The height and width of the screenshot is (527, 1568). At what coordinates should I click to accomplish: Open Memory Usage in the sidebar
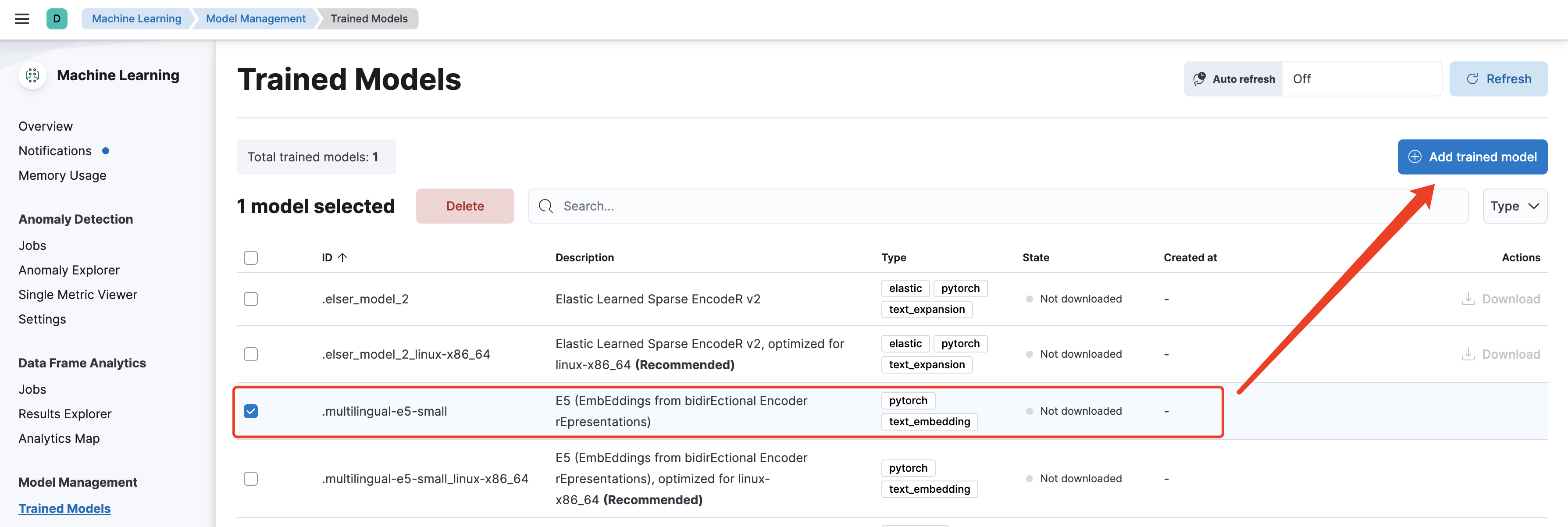coord(62,175)
